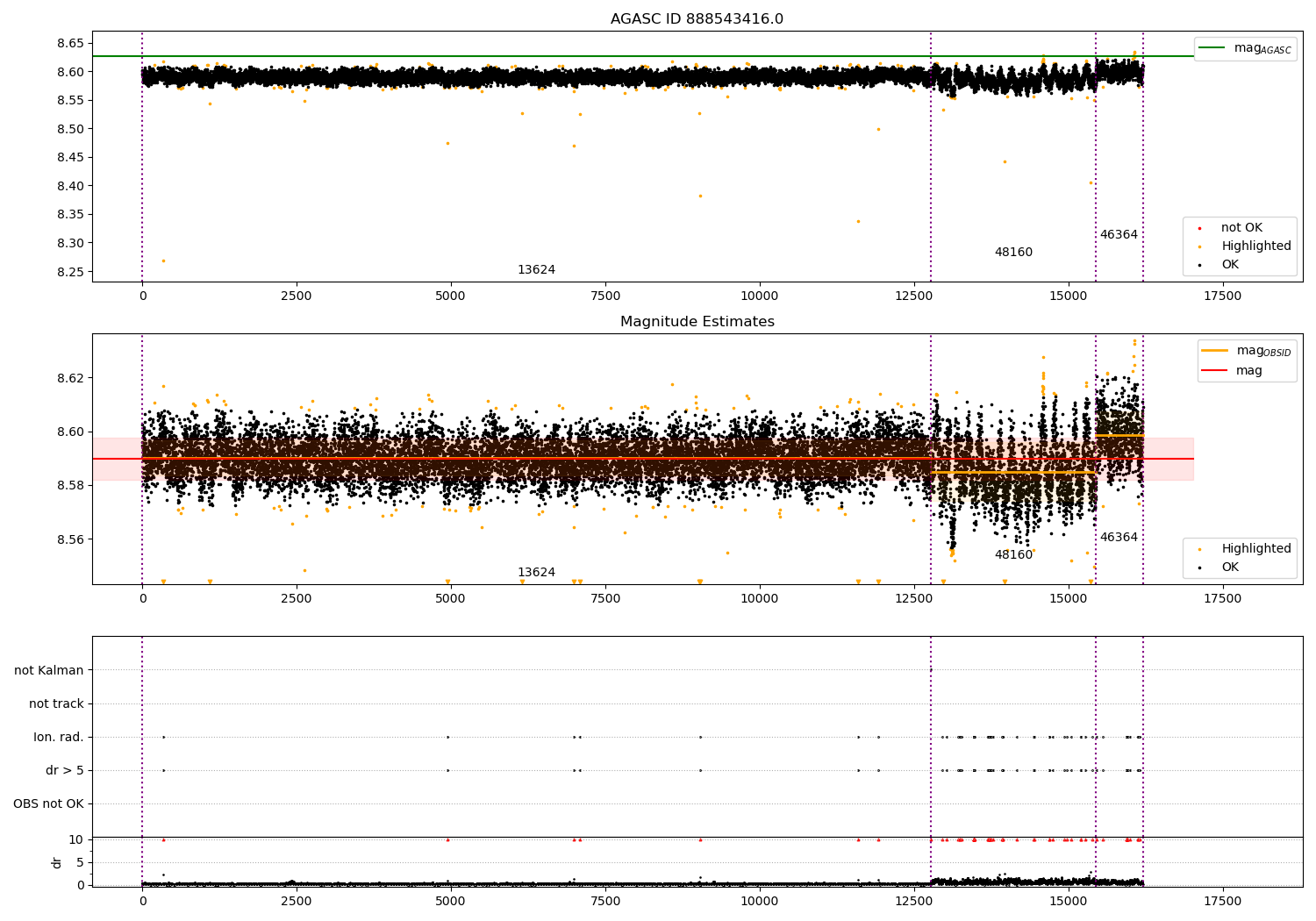Click the 'AGASC ID 888543416.0' plot title
The height and width of the screenshot is (921, 1316).
click(x=697, y=19)
